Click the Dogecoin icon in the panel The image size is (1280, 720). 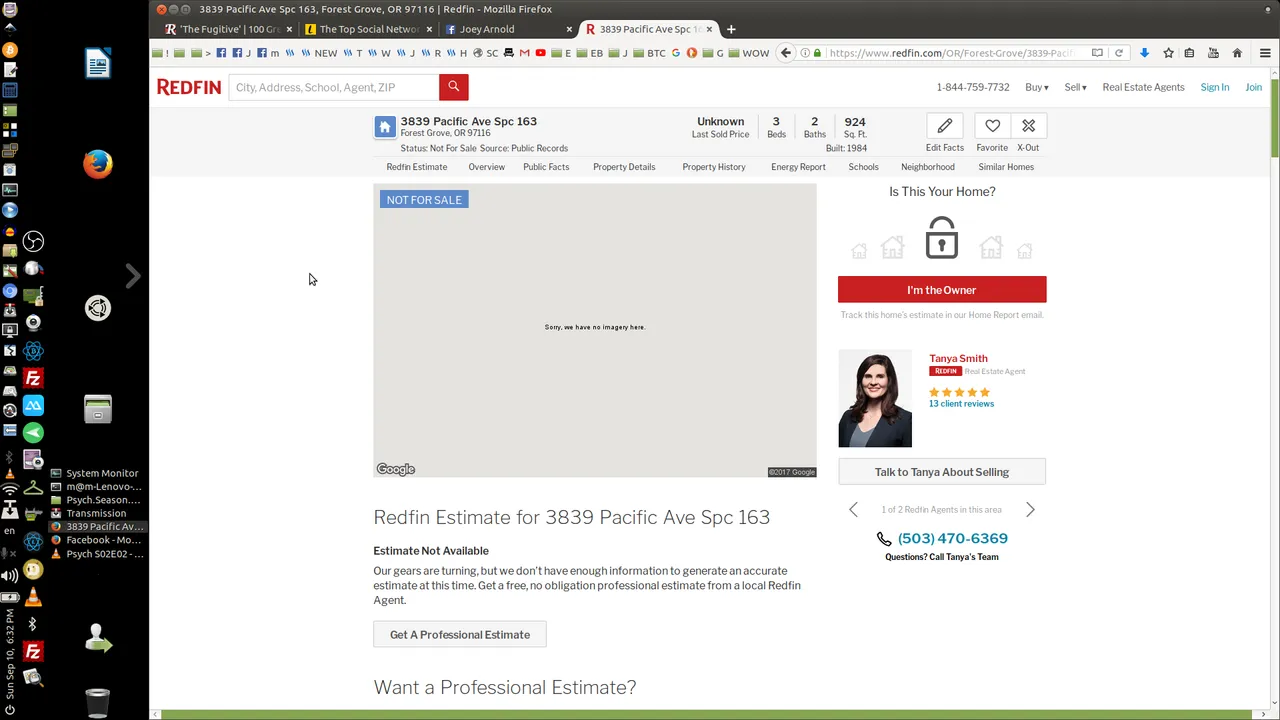[33, 570]
